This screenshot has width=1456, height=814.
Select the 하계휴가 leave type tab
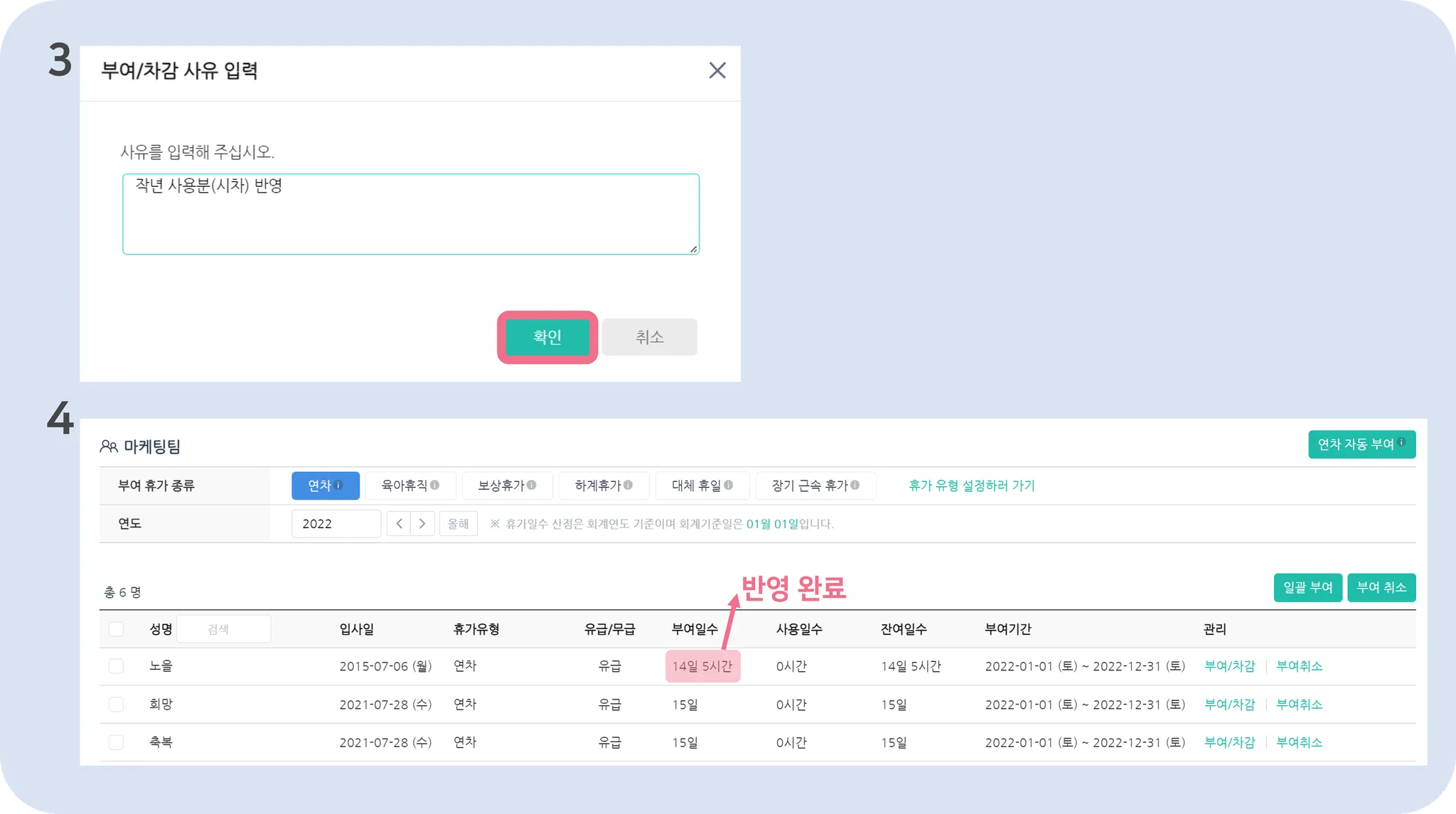pyautogui.click(x=598, y=486)
